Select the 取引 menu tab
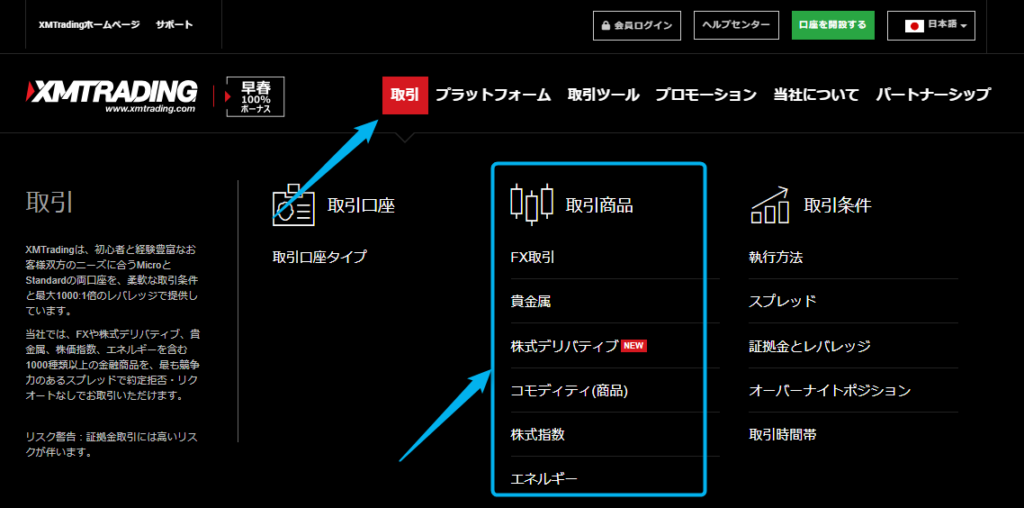The width and height of the screenshot is (1024, 508). [404, 95]
